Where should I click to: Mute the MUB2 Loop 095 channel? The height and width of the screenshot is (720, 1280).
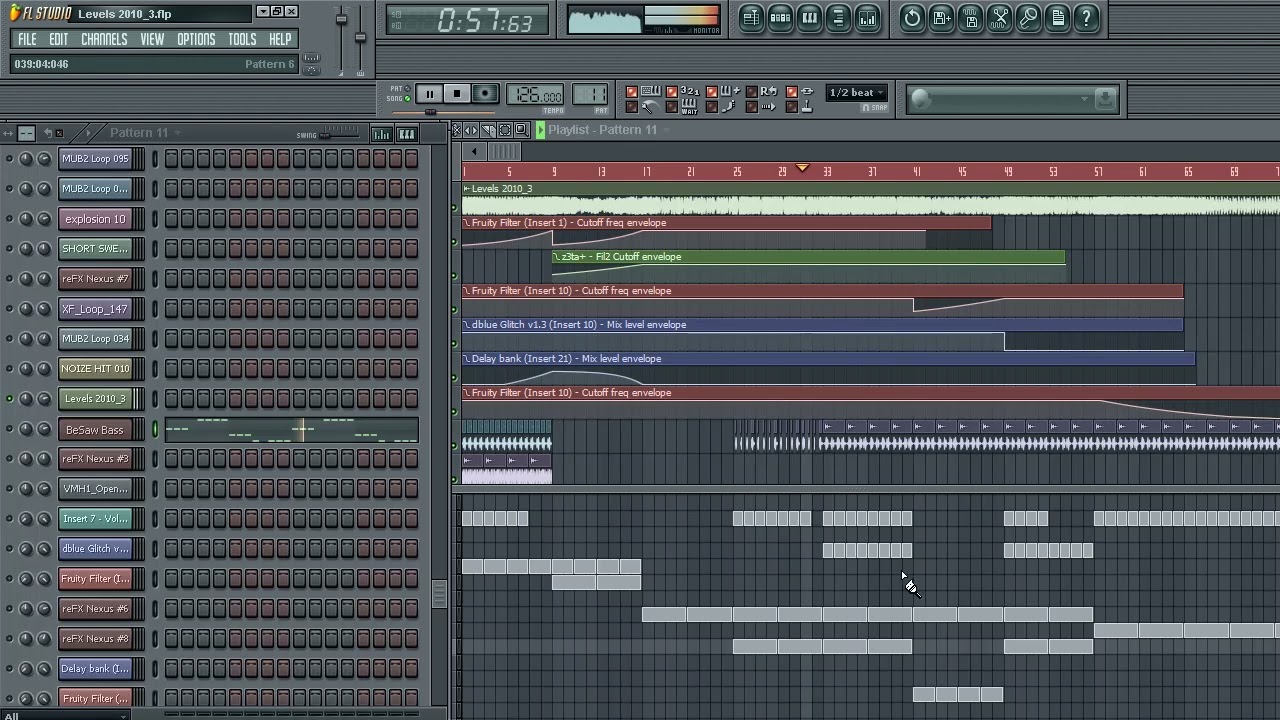click(10, 159)
